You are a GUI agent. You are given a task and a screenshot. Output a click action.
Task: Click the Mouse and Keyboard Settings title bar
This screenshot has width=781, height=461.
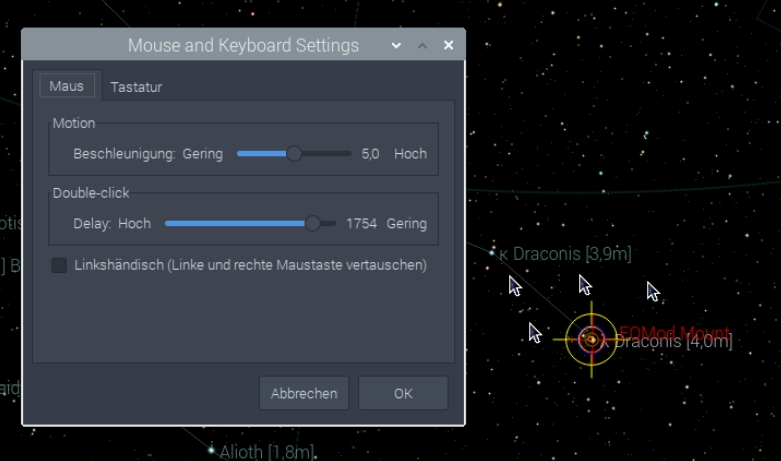click(x=243, y=45)
